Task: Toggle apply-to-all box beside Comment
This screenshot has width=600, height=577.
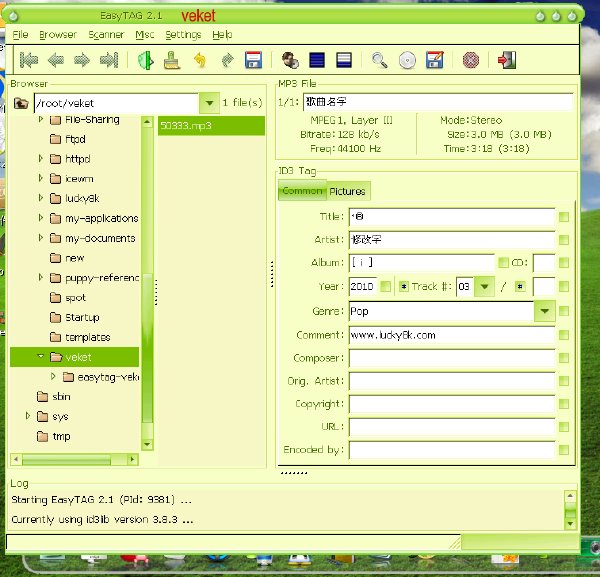Action: [x=563, y=335]
